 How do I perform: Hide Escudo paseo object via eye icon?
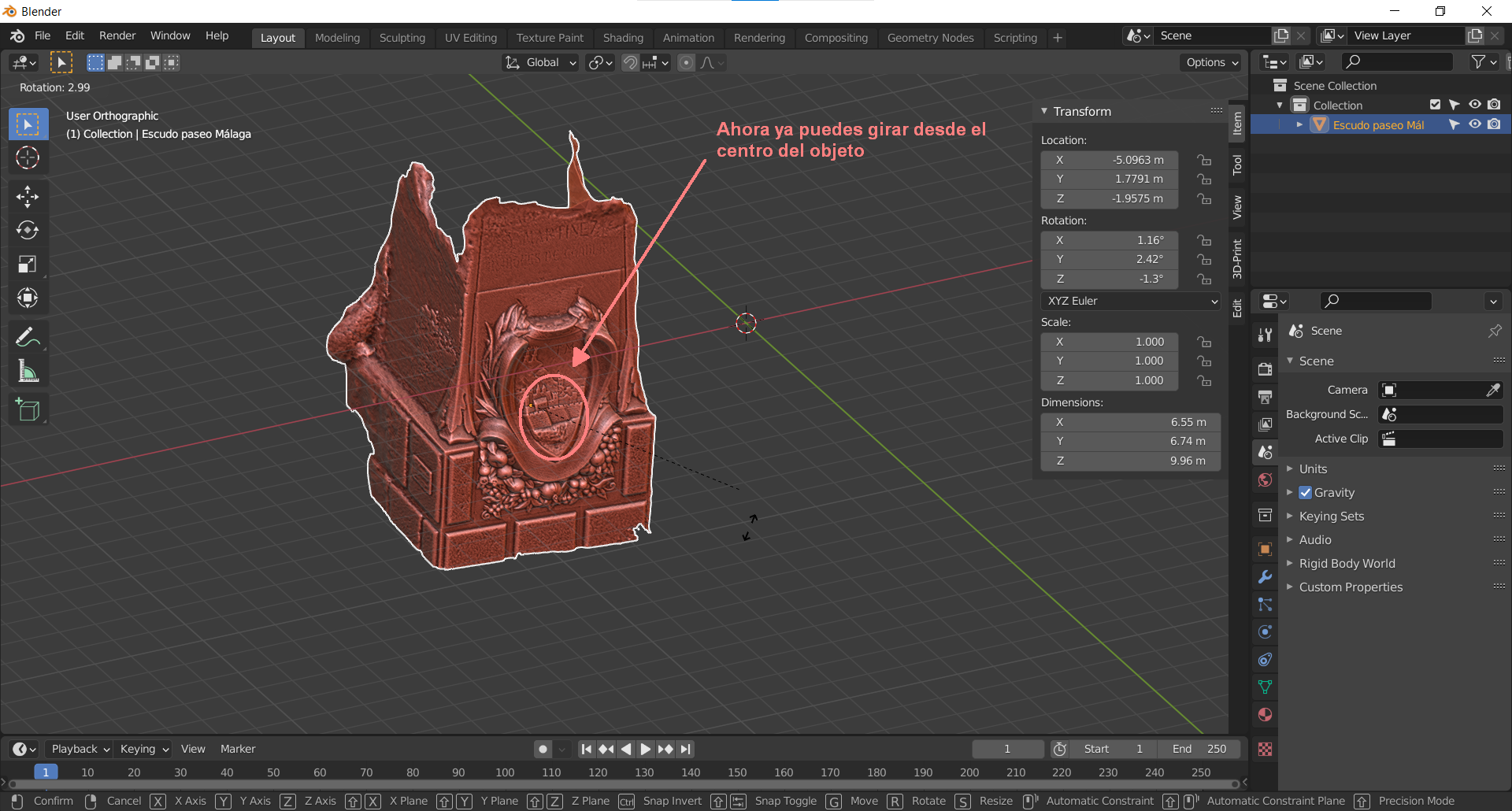(x=1474, y=124)
